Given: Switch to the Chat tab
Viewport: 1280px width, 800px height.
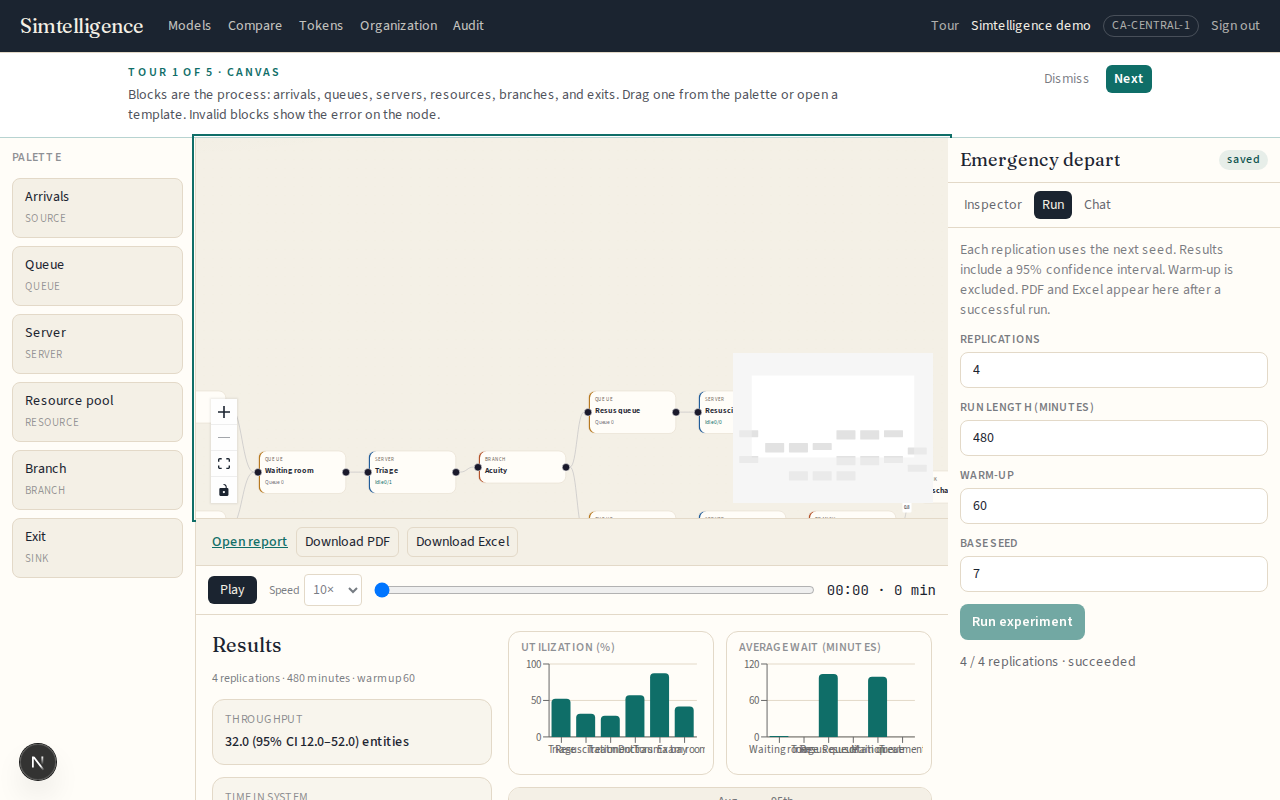Looking at the screenshot, I should click(x=1097, y=205).
